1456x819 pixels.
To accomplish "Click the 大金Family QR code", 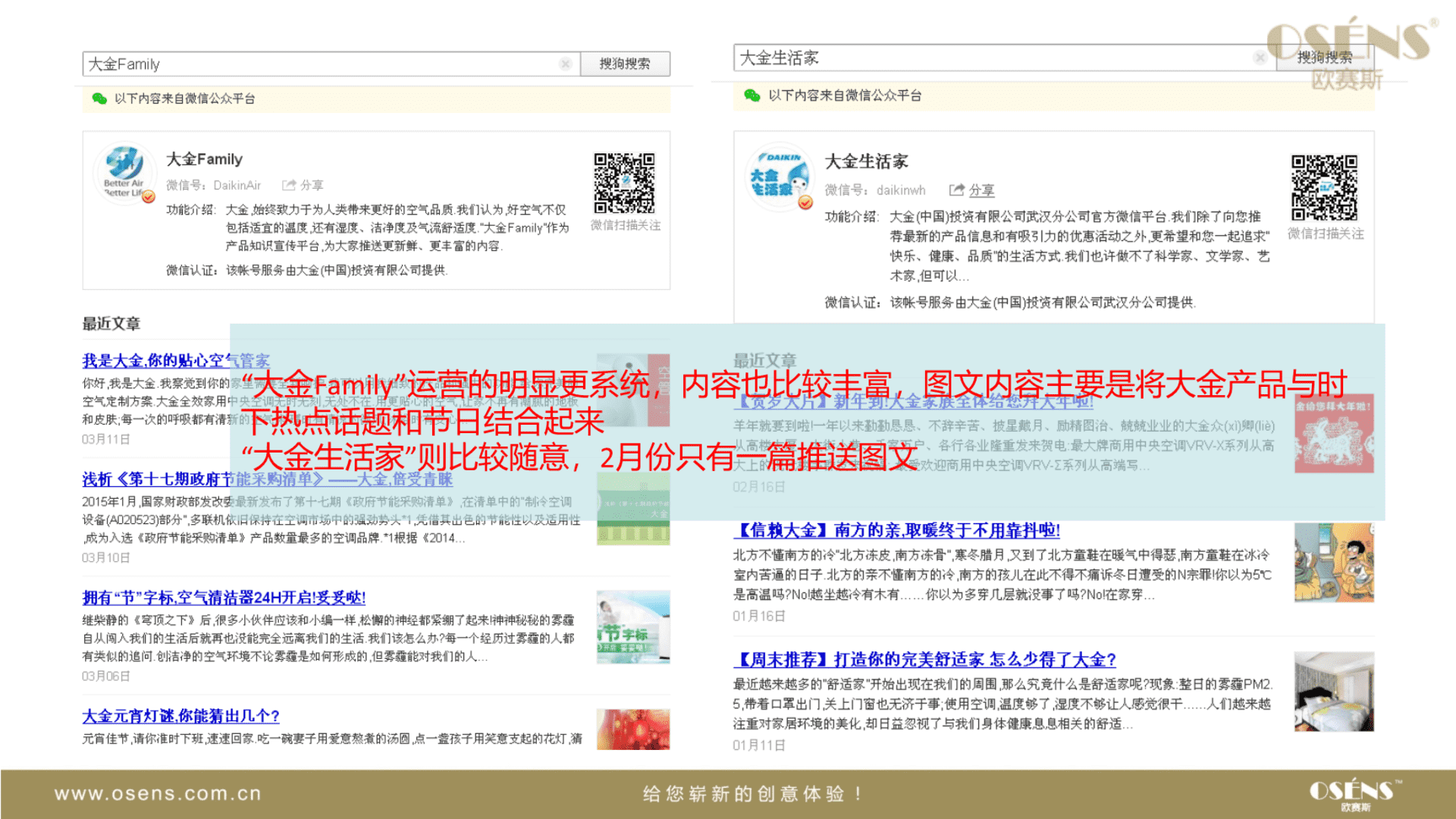I will (624, 184).
